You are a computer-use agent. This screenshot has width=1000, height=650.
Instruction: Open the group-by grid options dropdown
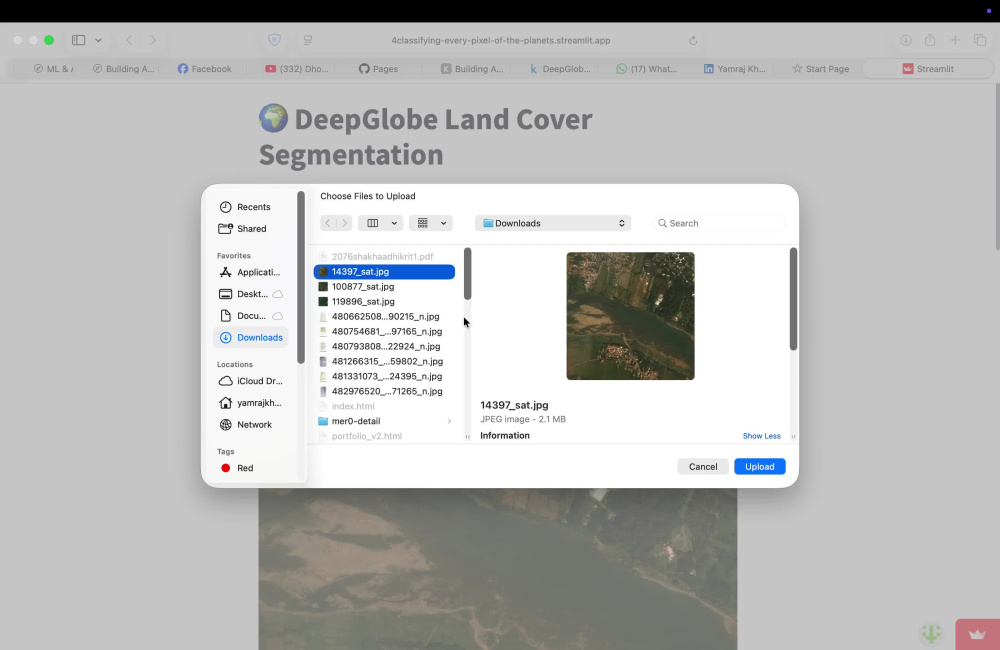click(430, 223)
